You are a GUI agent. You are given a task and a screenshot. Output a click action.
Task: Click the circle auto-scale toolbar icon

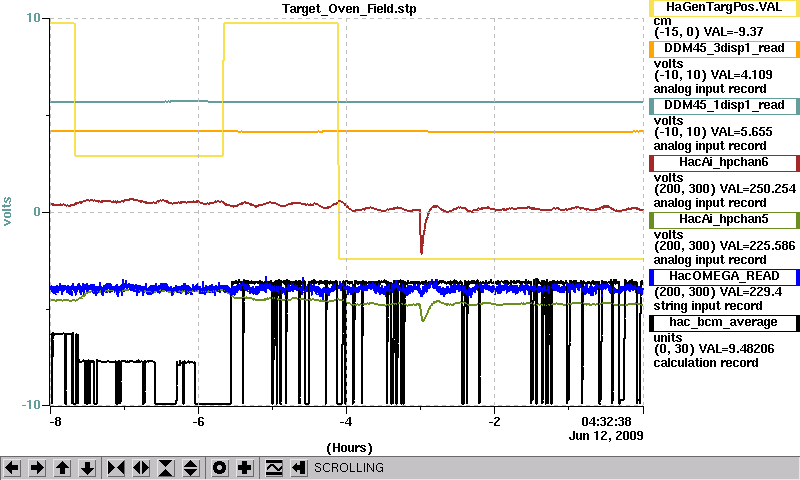220,467
